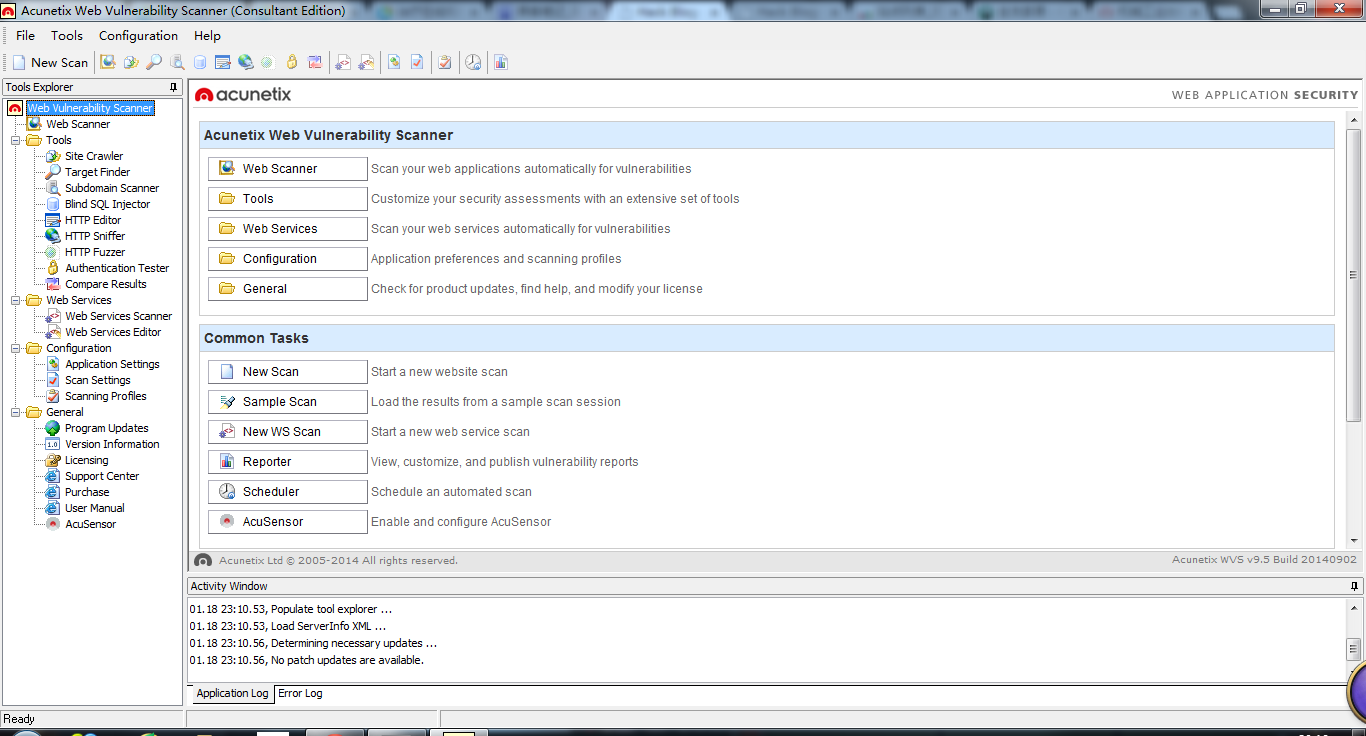Open Web Services Scanner toolbar icon
The width and height of the screenshot is (1366, 736).
tap(343, 62)
